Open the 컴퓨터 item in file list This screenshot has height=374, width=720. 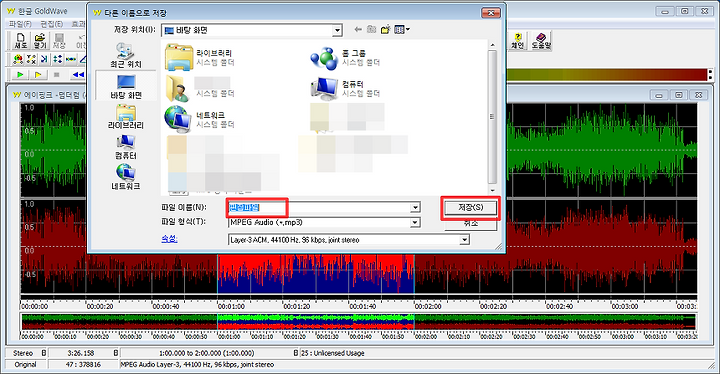tap(345, 88)
